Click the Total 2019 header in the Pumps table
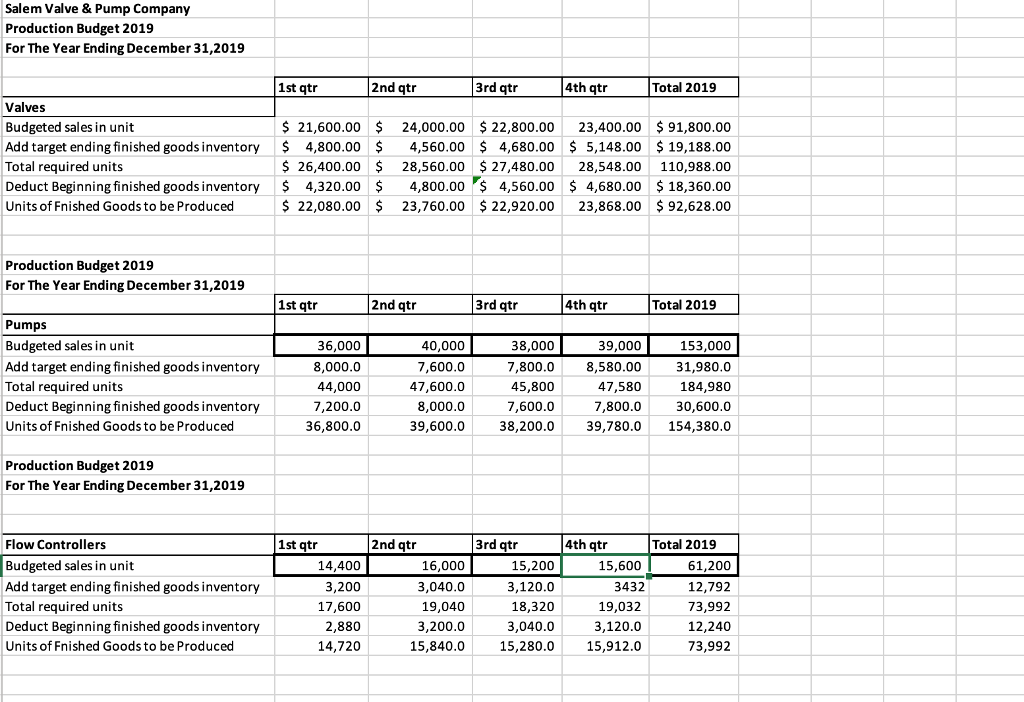 click(x=680, y=305)
